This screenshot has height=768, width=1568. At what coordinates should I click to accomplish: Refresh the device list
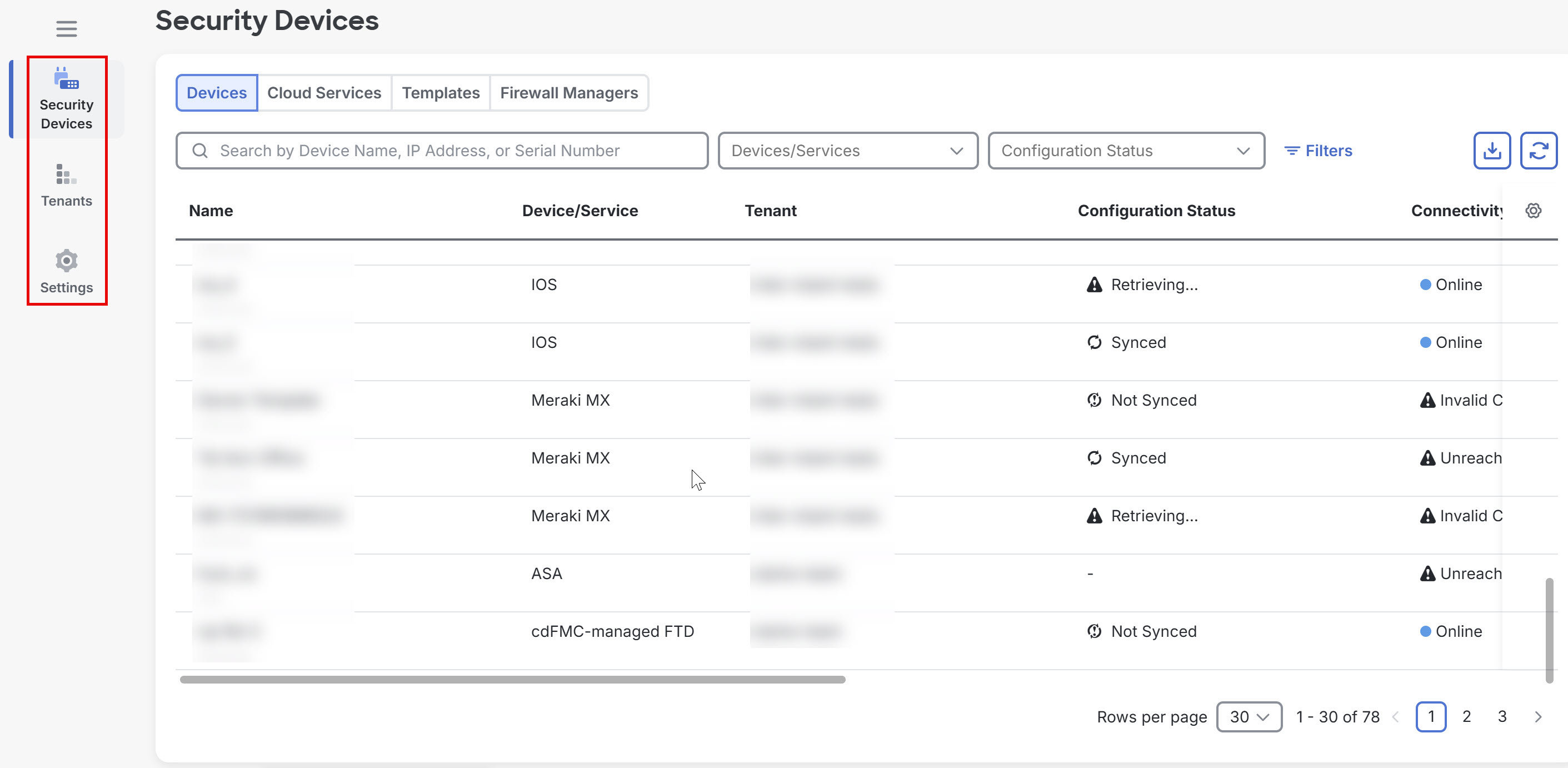point(1540,150)
